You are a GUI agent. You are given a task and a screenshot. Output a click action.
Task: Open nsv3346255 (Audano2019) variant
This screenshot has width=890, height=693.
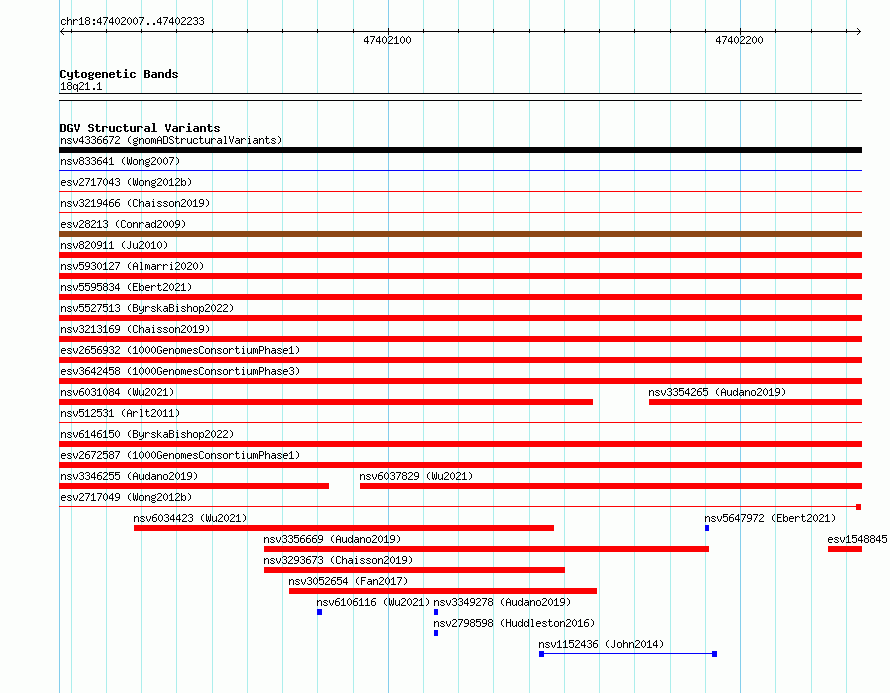click(129, 476)
